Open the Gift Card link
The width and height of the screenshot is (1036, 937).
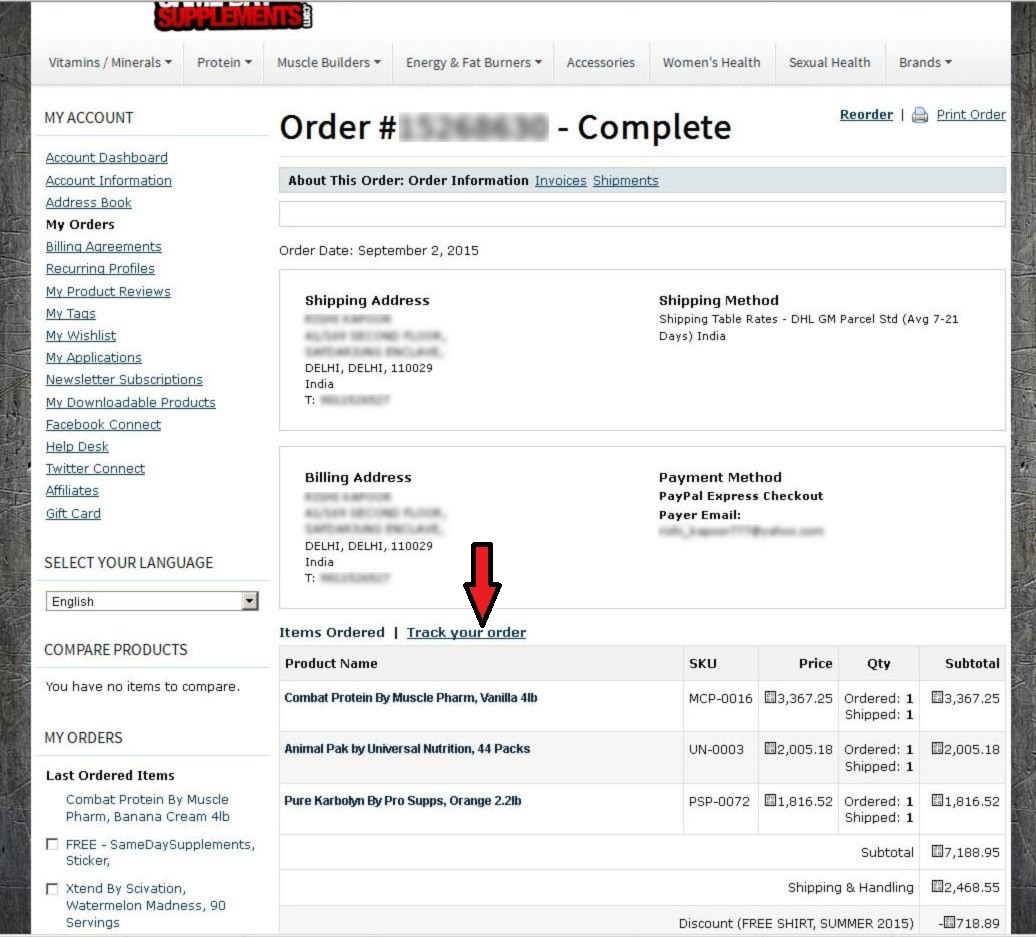click(73, 513)
